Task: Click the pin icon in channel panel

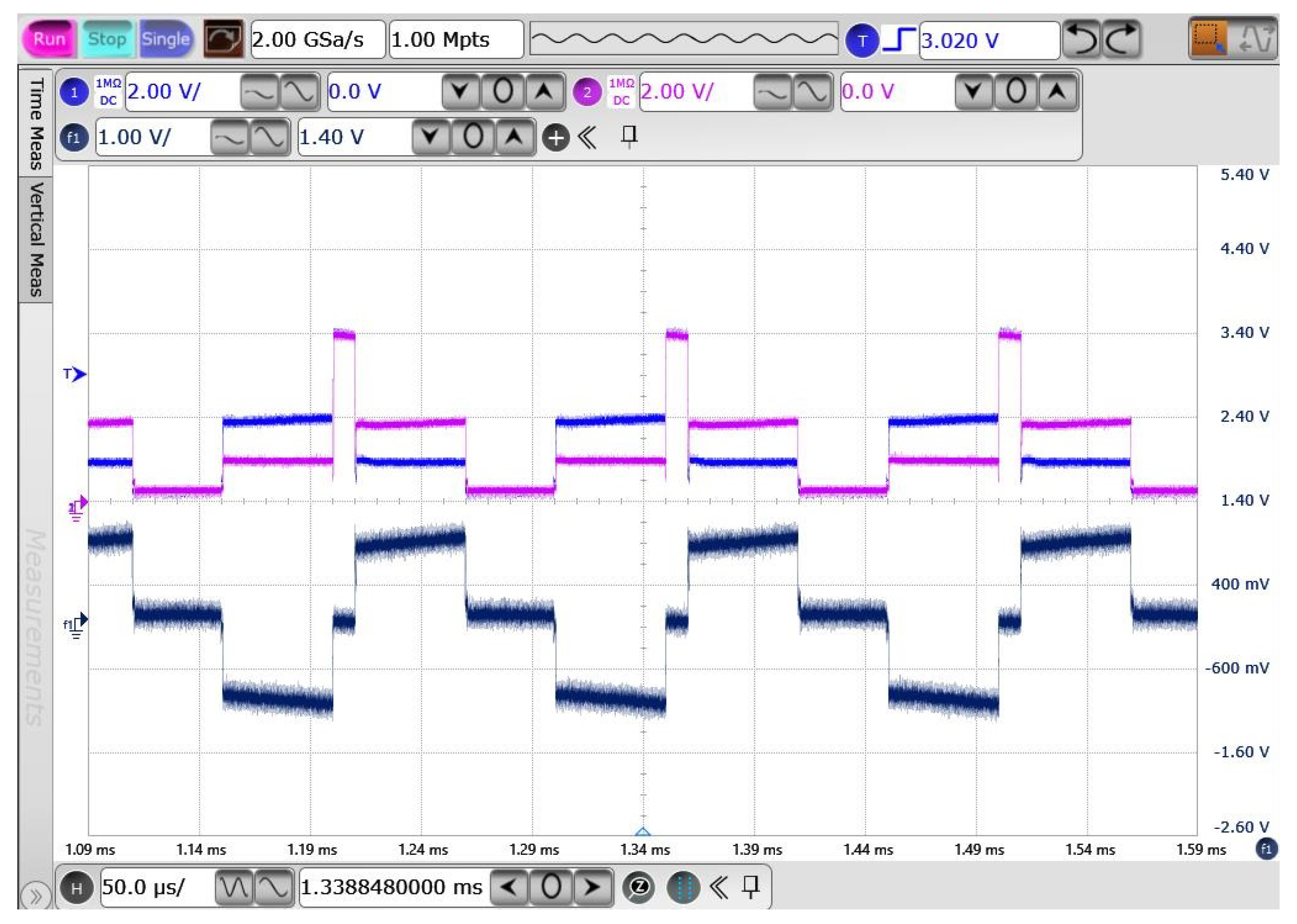Action: coord(629,136)
